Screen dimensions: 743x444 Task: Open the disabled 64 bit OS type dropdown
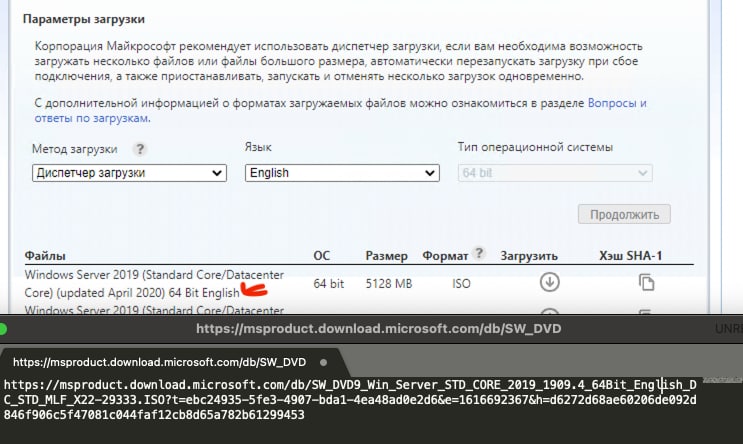tap(555, 173)
